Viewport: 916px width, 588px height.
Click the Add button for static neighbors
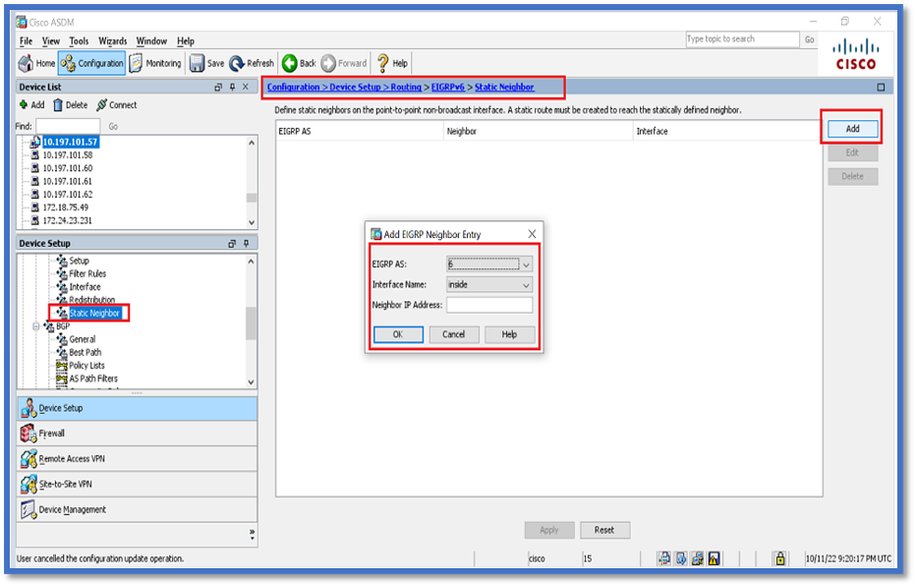pyautogui.click(x=852, y=128)
